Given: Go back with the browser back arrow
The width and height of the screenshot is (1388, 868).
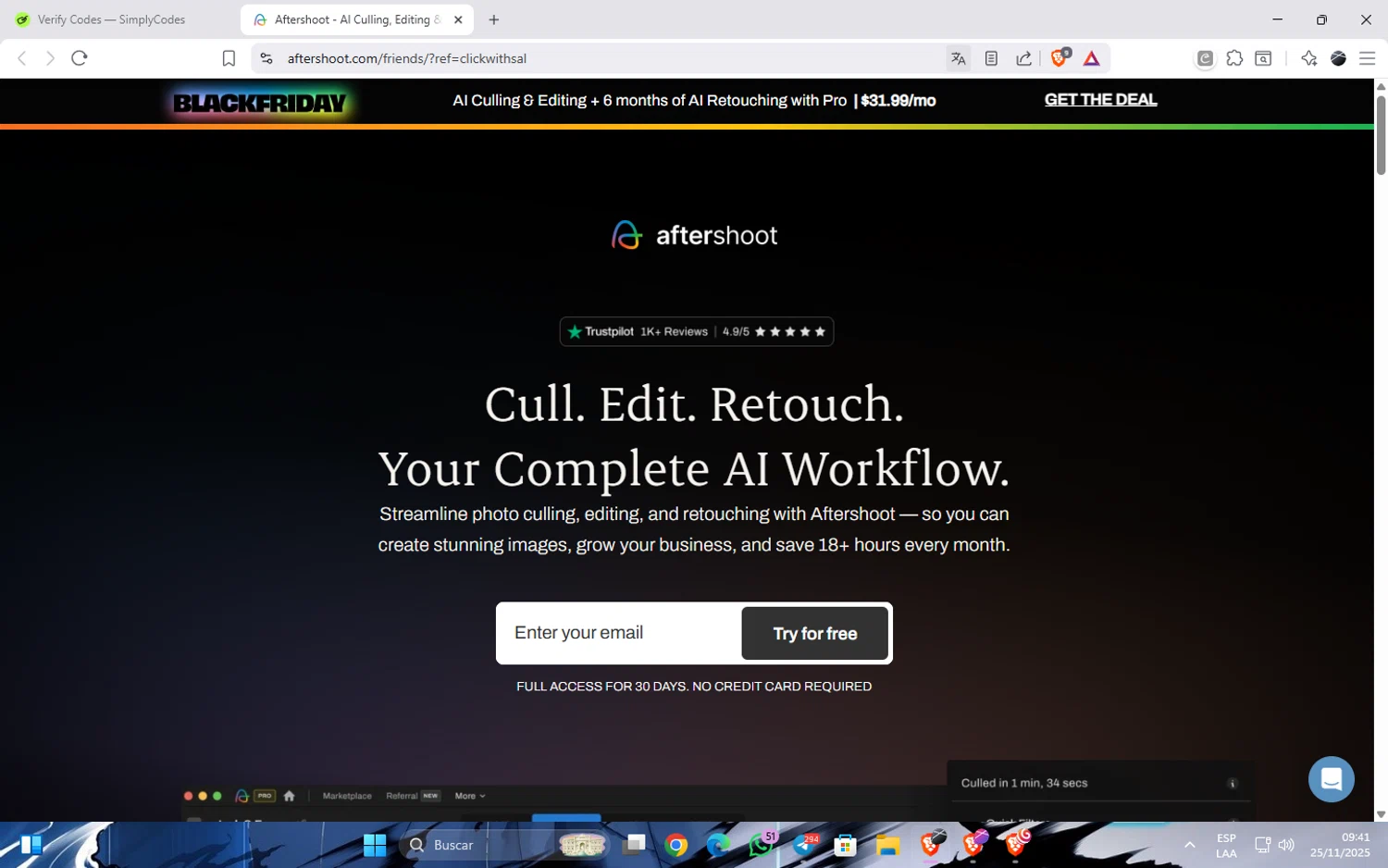Looking at the screenshot, I should point(22,58).
